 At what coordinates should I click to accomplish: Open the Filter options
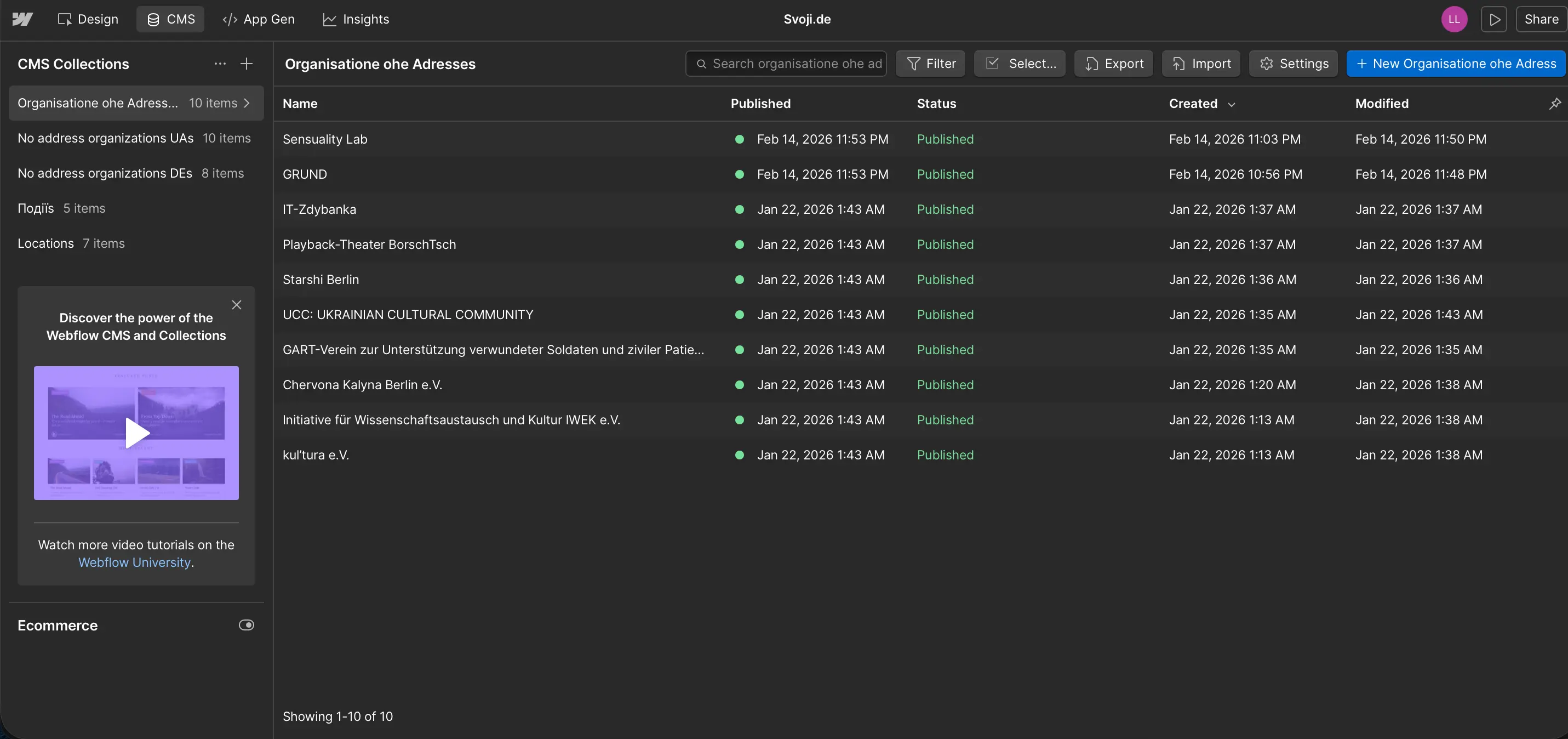[x=930, y=62]
